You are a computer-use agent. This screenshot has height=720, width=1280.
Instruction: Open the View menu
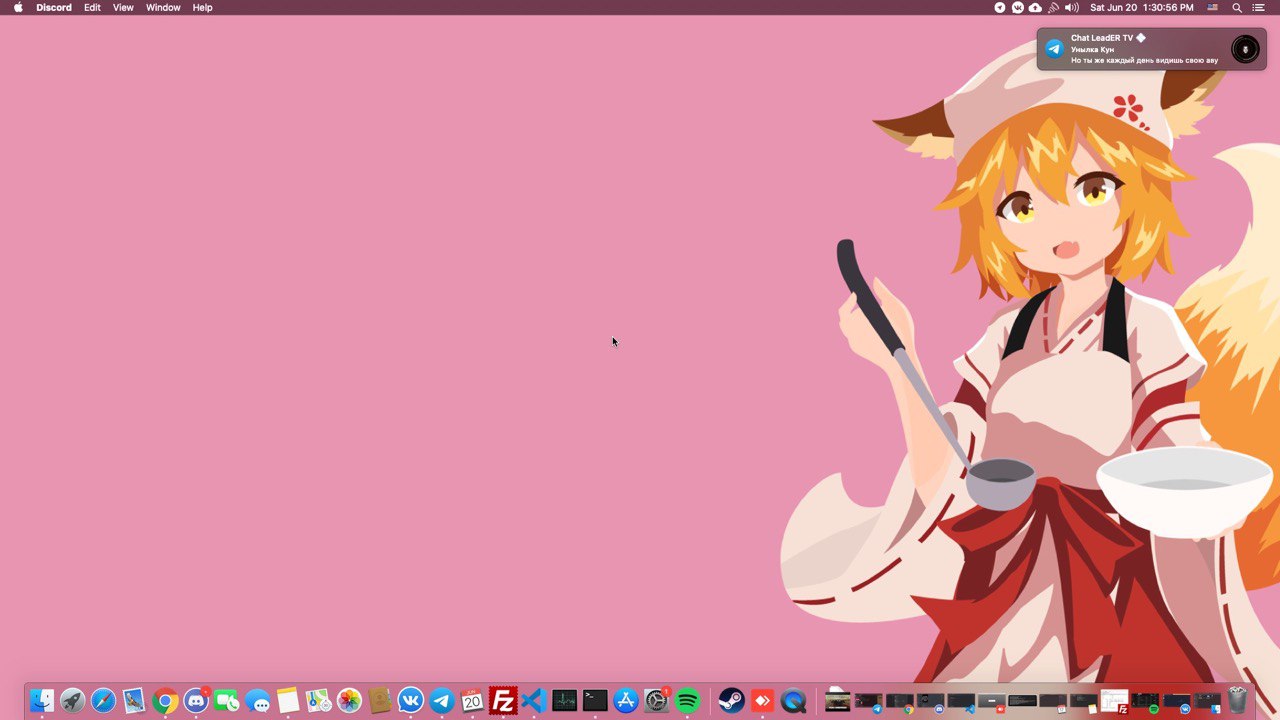123,7
